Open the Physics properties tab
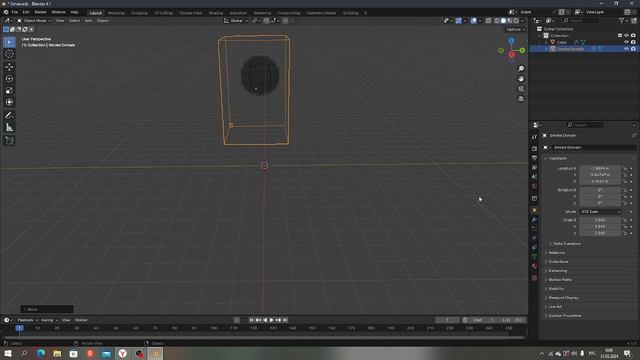 coord(534,238)
